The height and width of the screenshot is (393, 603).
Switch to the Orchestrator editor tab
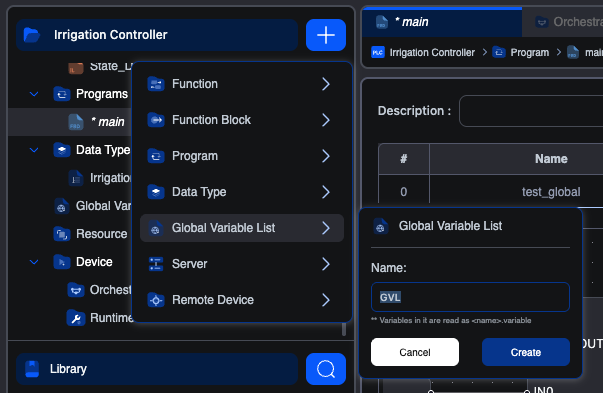(x=563, y=22)
